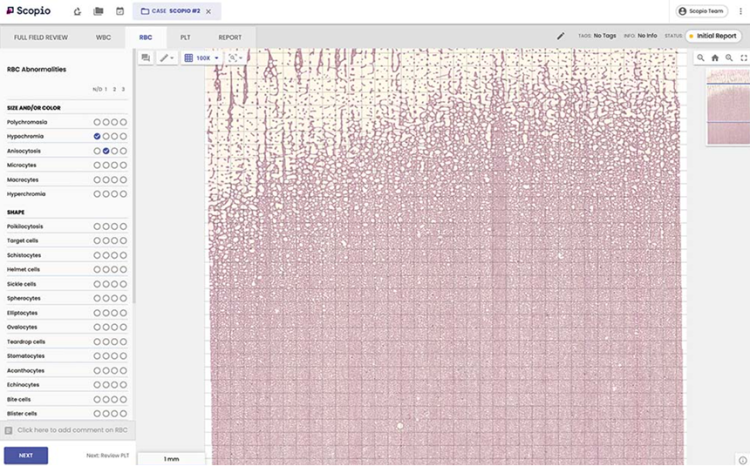
Task: Click the region-select icon in viewer toolbar
Action: (x=232, y=58)
